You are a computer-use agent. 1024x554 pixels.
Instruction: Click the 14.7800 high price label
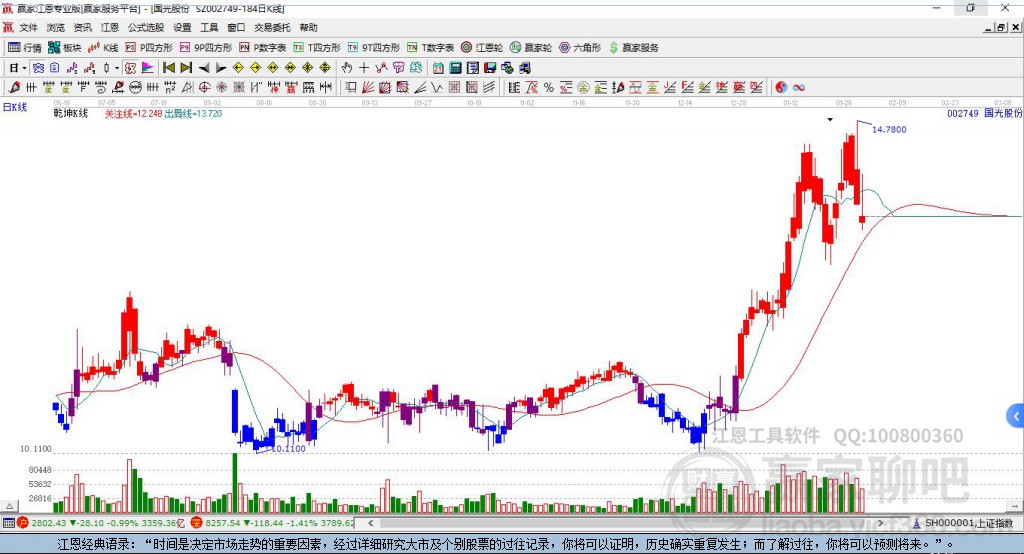coord(889,129)
